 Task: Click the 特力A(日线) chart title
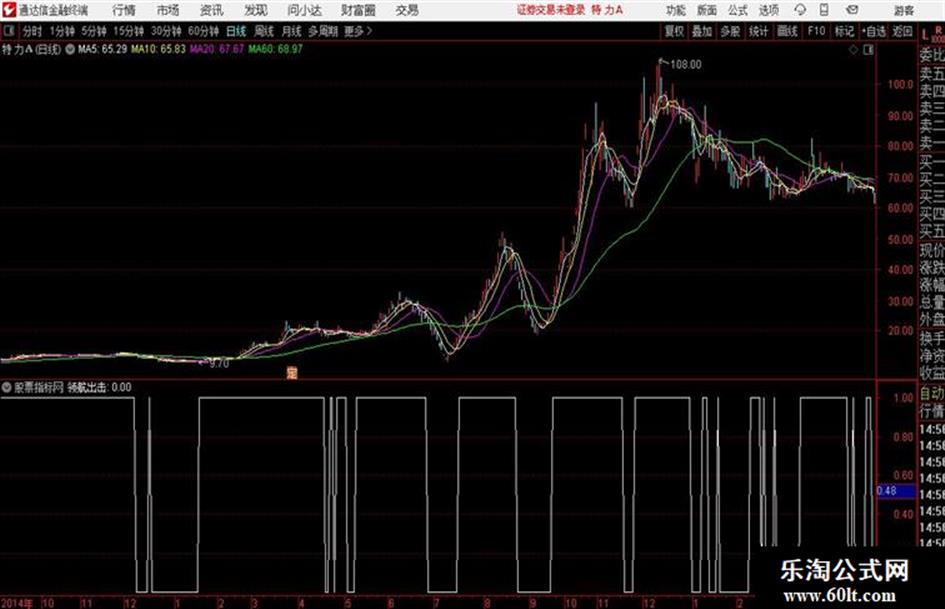pos(31,49)
